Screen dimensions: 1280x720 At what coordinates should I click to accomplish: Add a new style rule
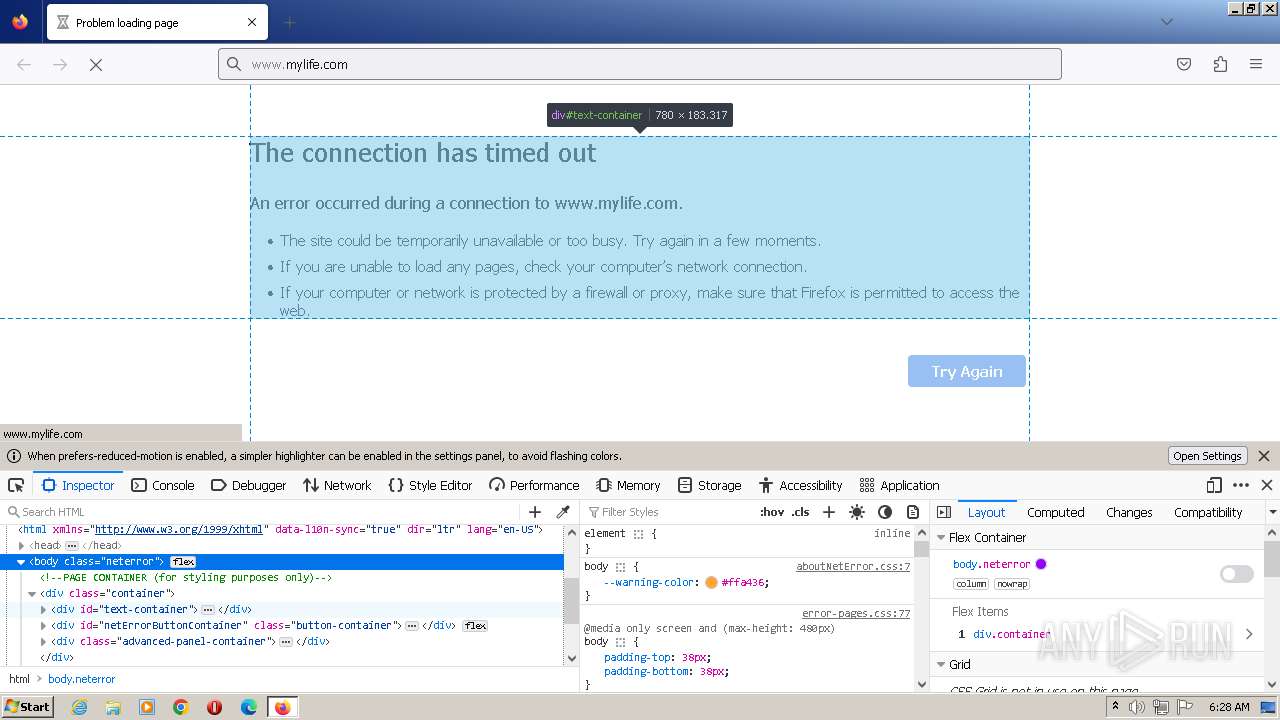[x=829, y=512]
